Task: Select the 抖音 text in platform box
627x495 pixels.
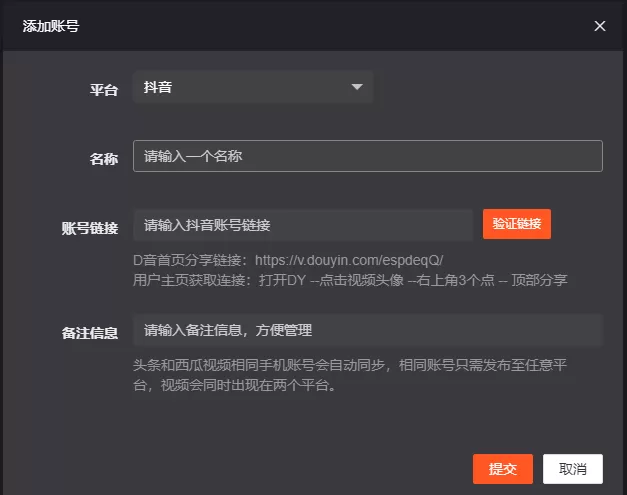Action: tap(158, 87)
